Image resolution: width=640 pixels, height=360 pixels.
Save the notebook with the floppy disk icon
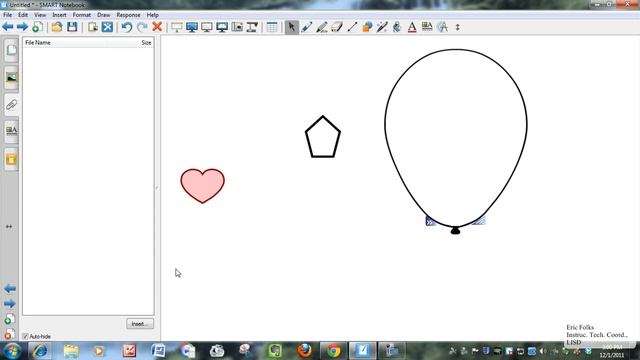point(72,27)
